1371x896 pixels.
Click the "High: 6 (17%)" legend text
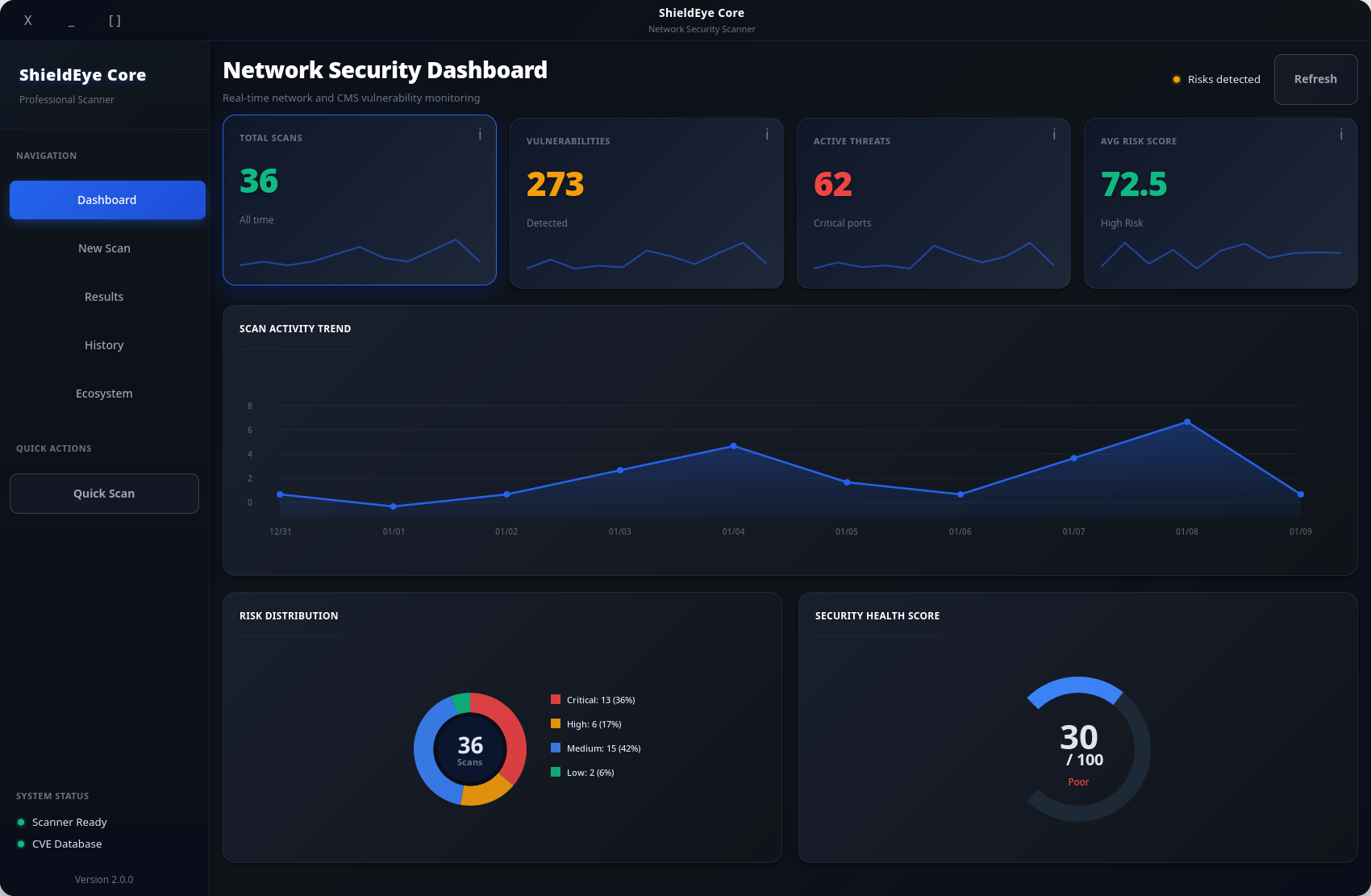click(594, 724)
